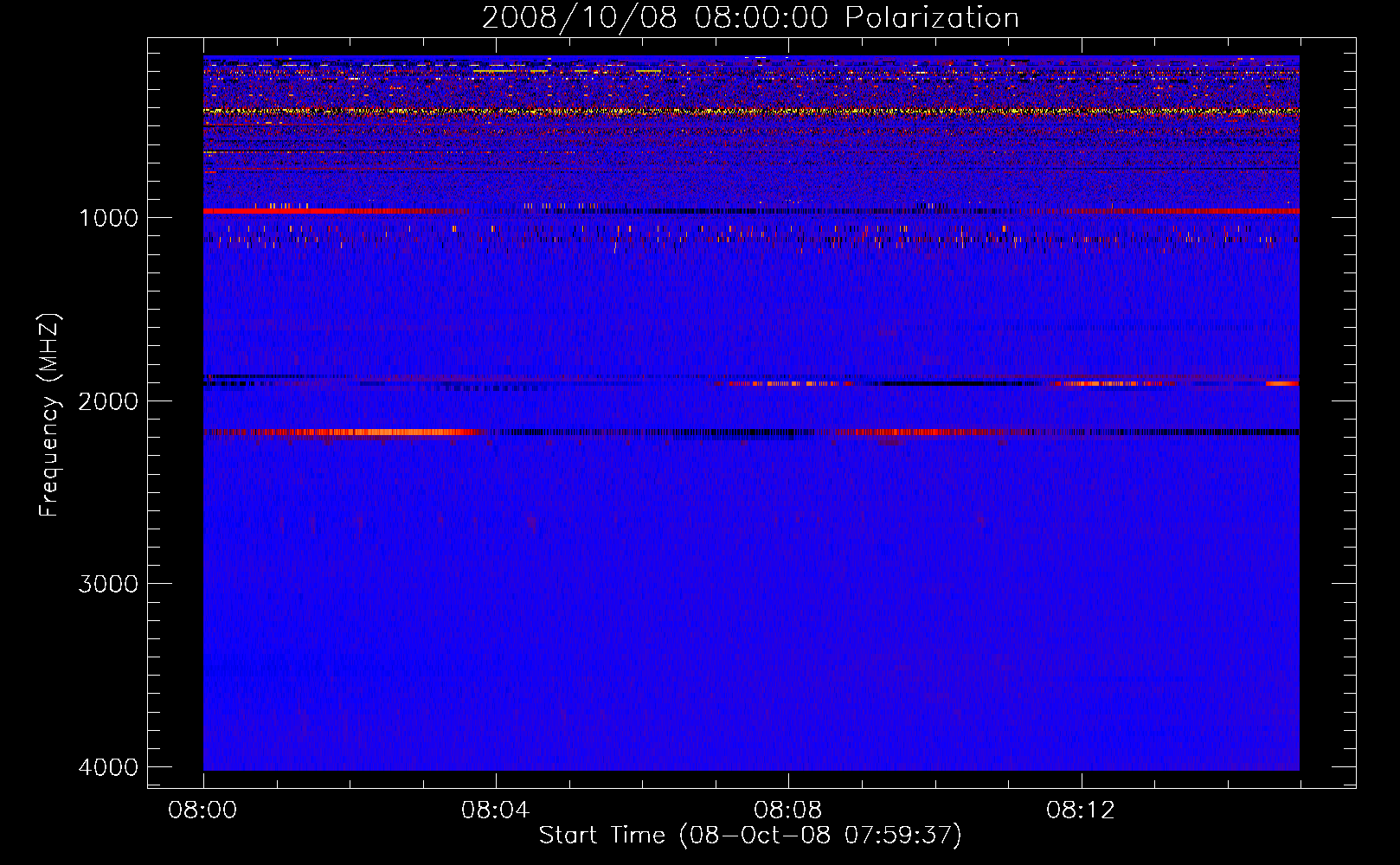
Task: Click the '08:12' time tick label
Action: (x=1081, y=811)
